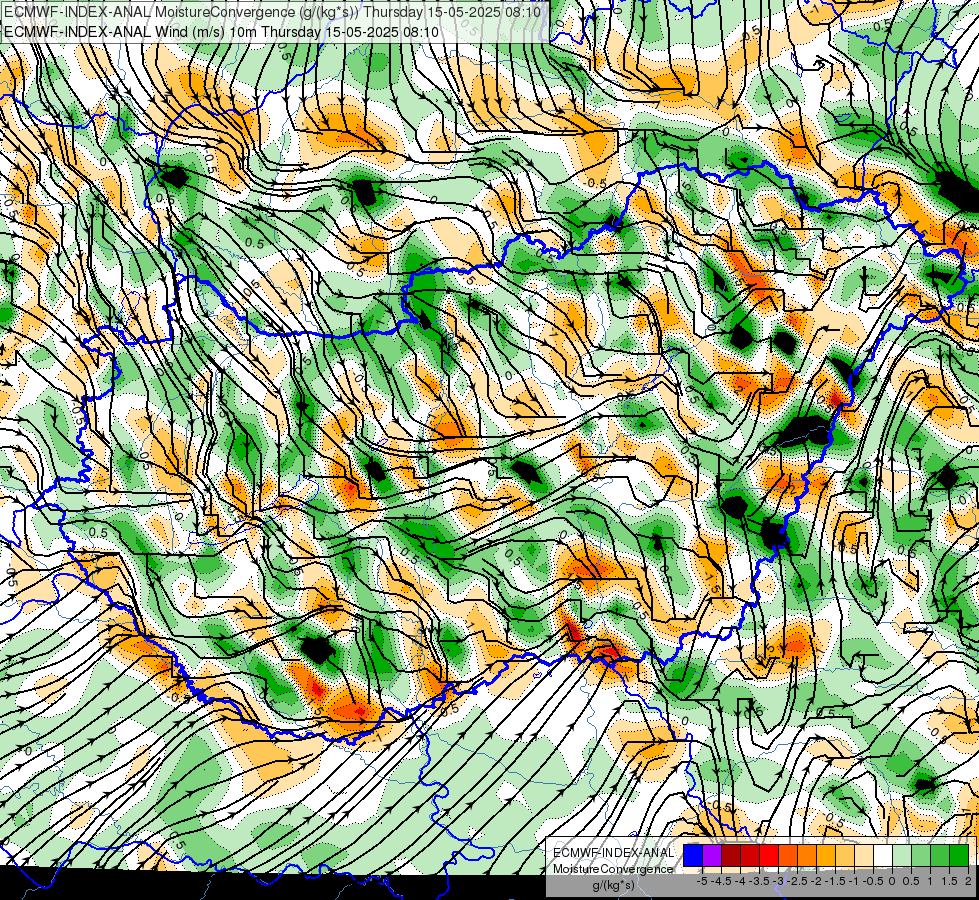Image resolution: width=979 pixels, height=900 pixels.
Task: Click the darkest green legend swatch
Action: [x=959, y=855]
